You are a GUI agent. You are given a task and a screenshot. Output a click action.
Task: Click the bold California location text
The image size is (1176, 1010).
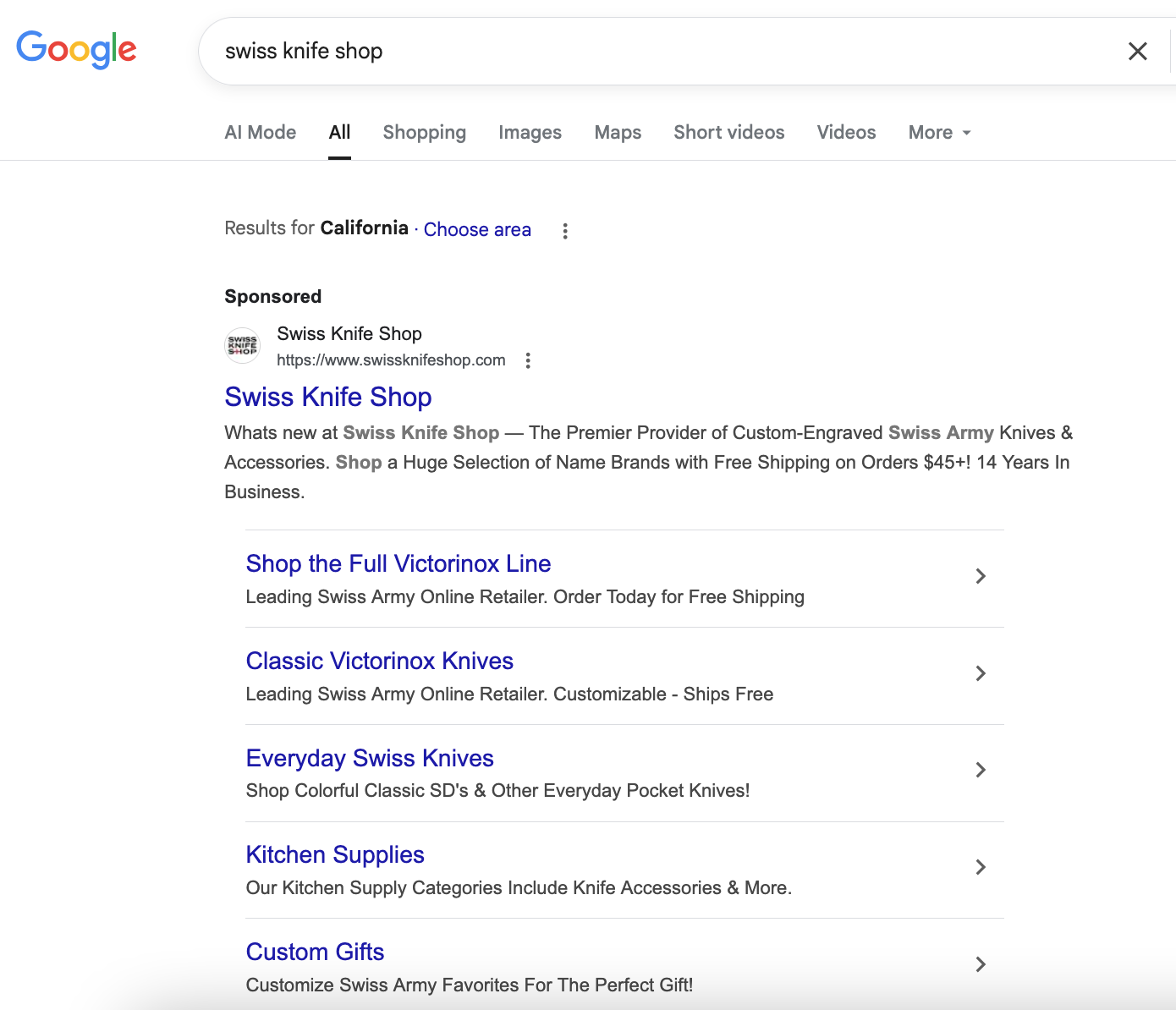click(364, 228)
